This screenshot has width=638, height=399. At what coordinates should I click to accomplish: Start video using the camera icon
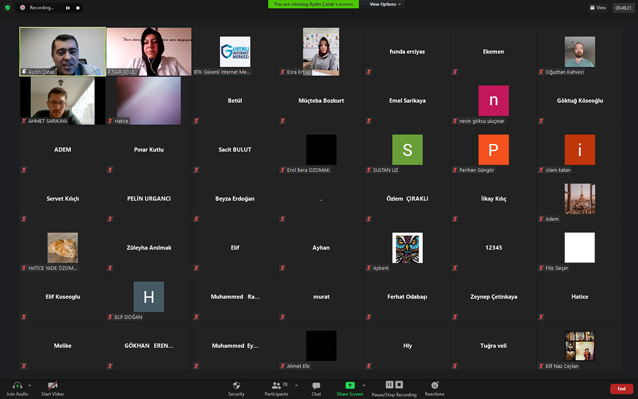pos(52,385)
